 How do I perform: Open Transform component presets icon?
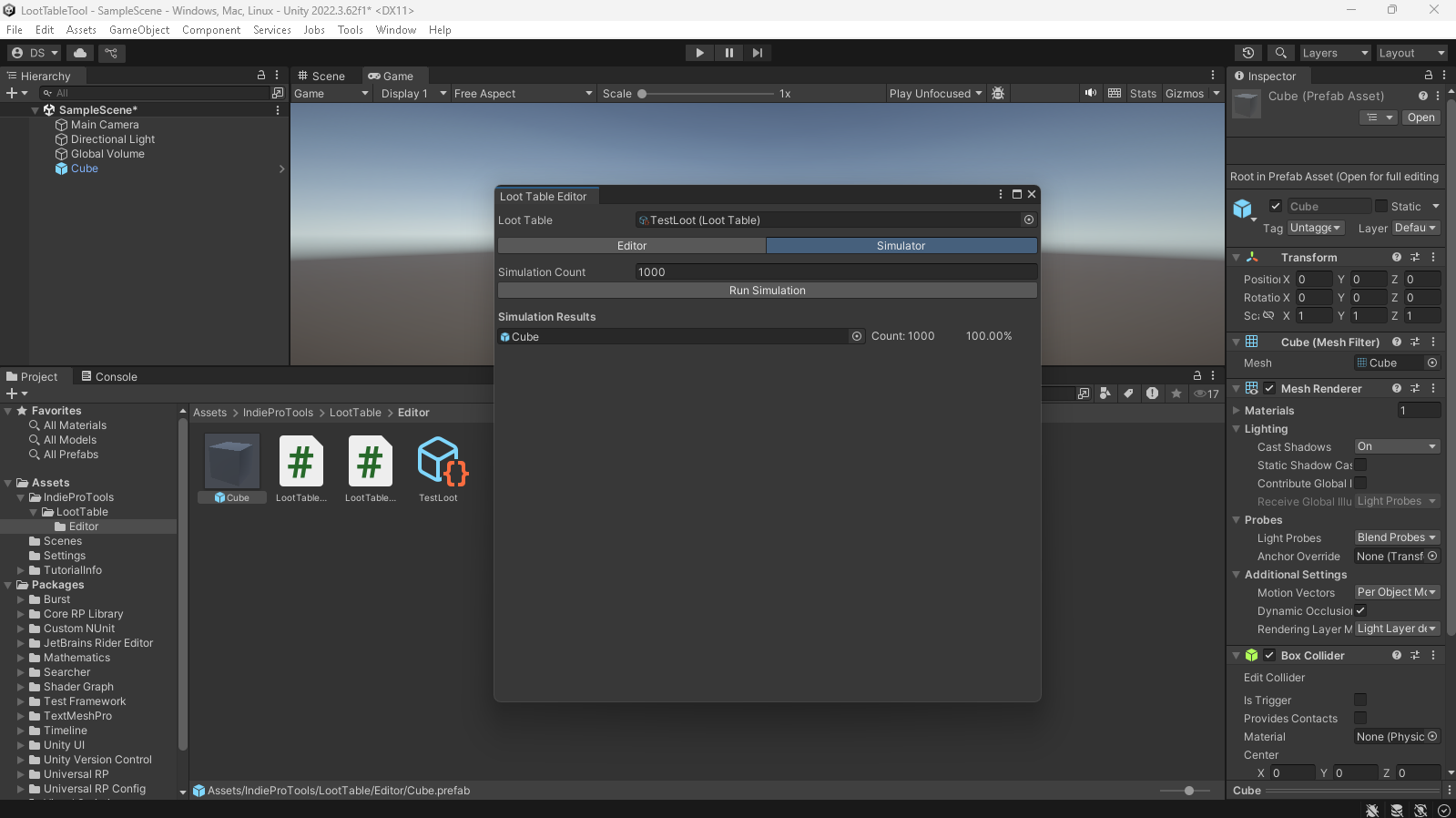(1415, 258)
